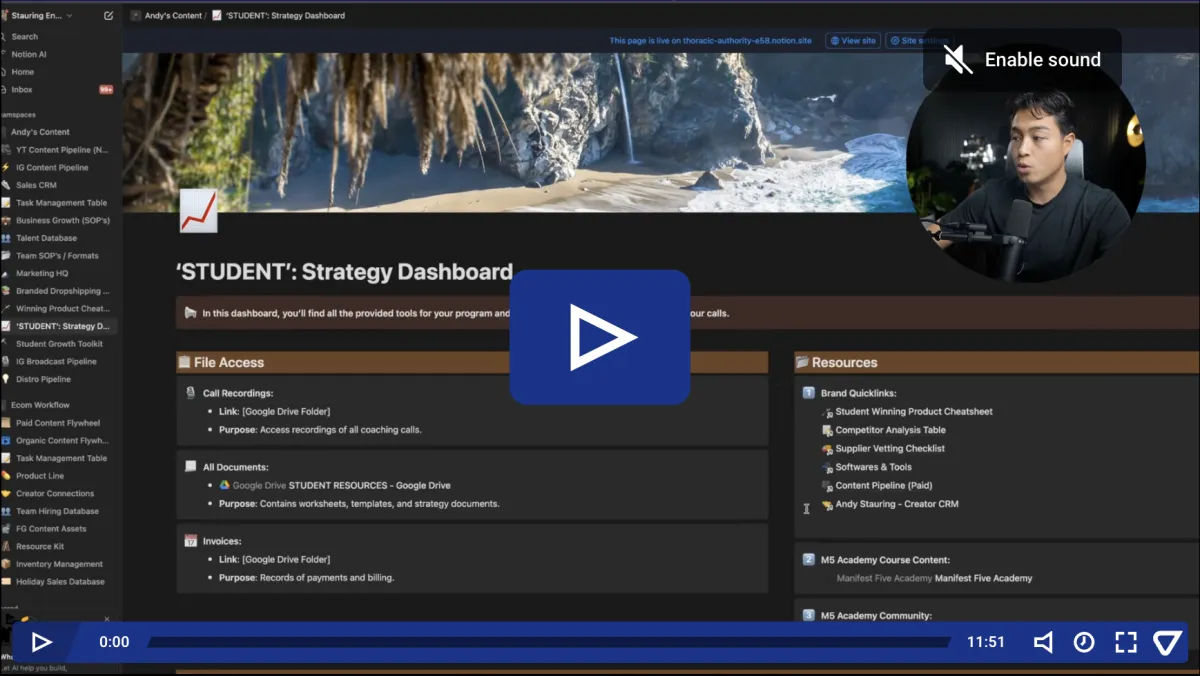
Task: Seek along the video progress bar
Action: (549, 642)
